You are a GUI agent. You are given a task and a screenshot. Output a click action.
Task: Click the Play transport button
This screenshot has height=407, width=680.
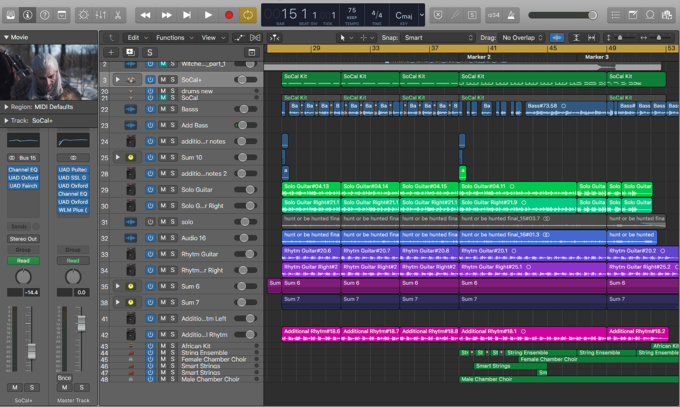[208, 15]
